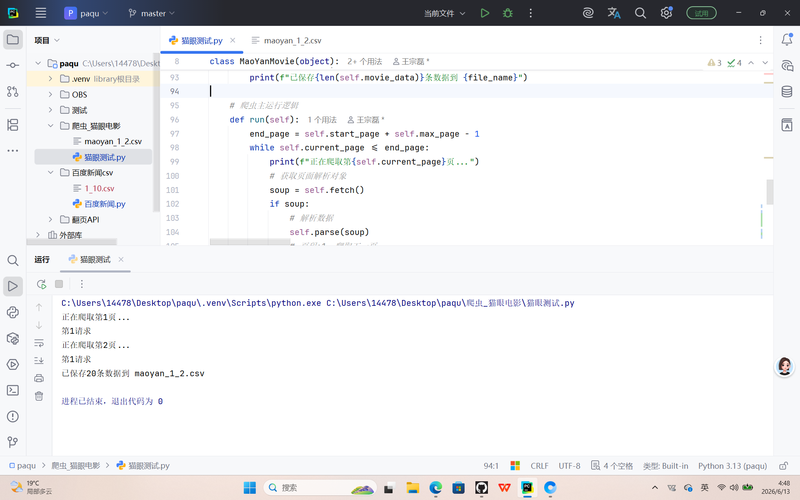Run the current file with green play
The image size is (800, 500).
point(485,13)
